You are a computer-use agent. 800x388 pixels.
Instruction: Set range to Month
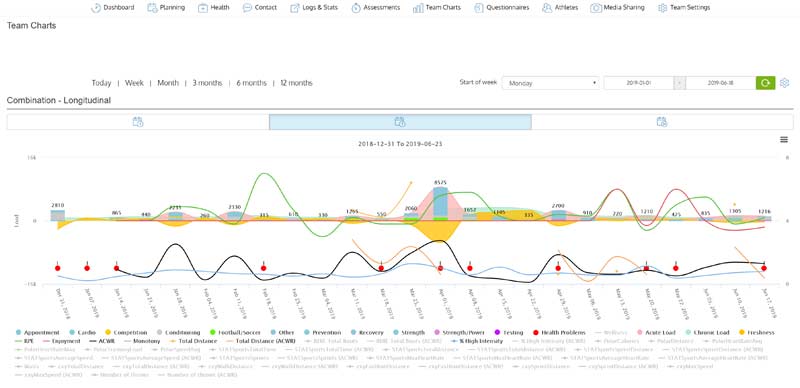(x=168, y=83)
